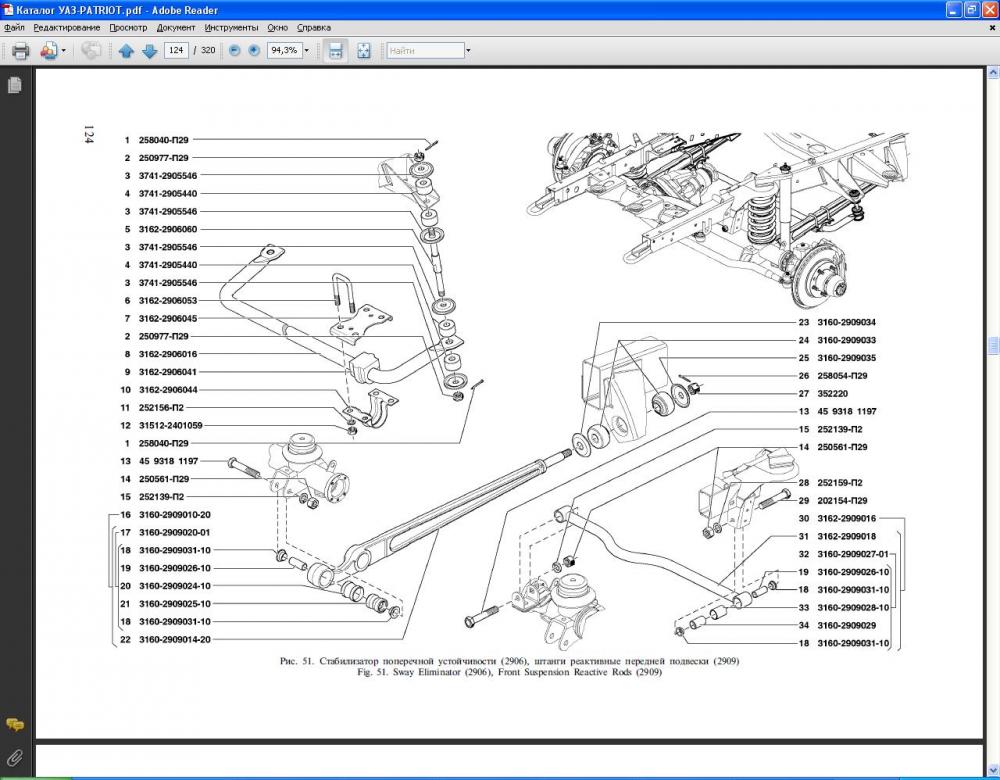This screenshot has height=780, width=1000.
Task: Click the Print icon in the toolbar
Action: pyautogui.click(x=20, y=50)
